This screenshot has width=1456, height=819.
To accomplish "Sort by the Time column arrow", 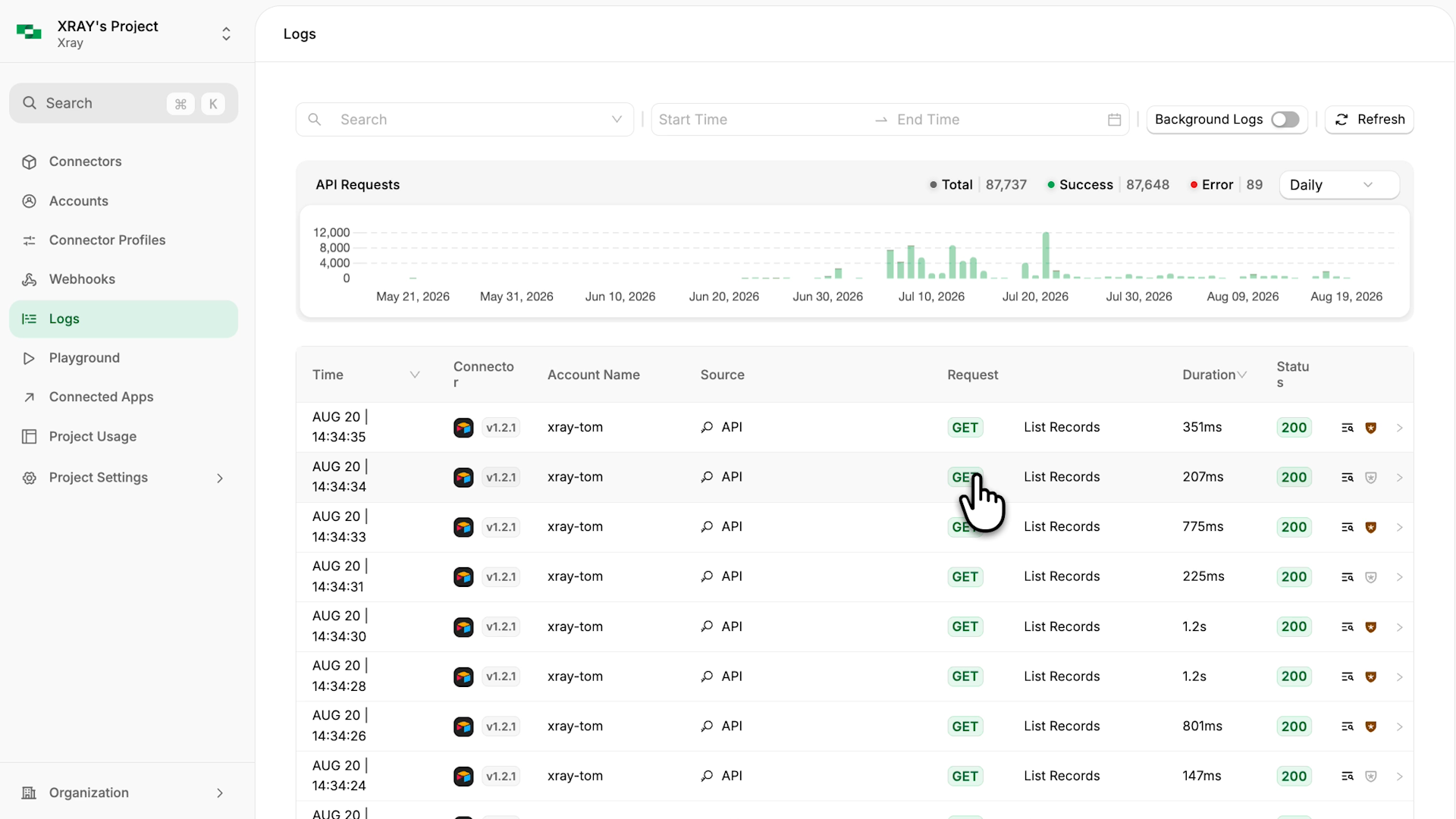I will (x=415, y=375).
